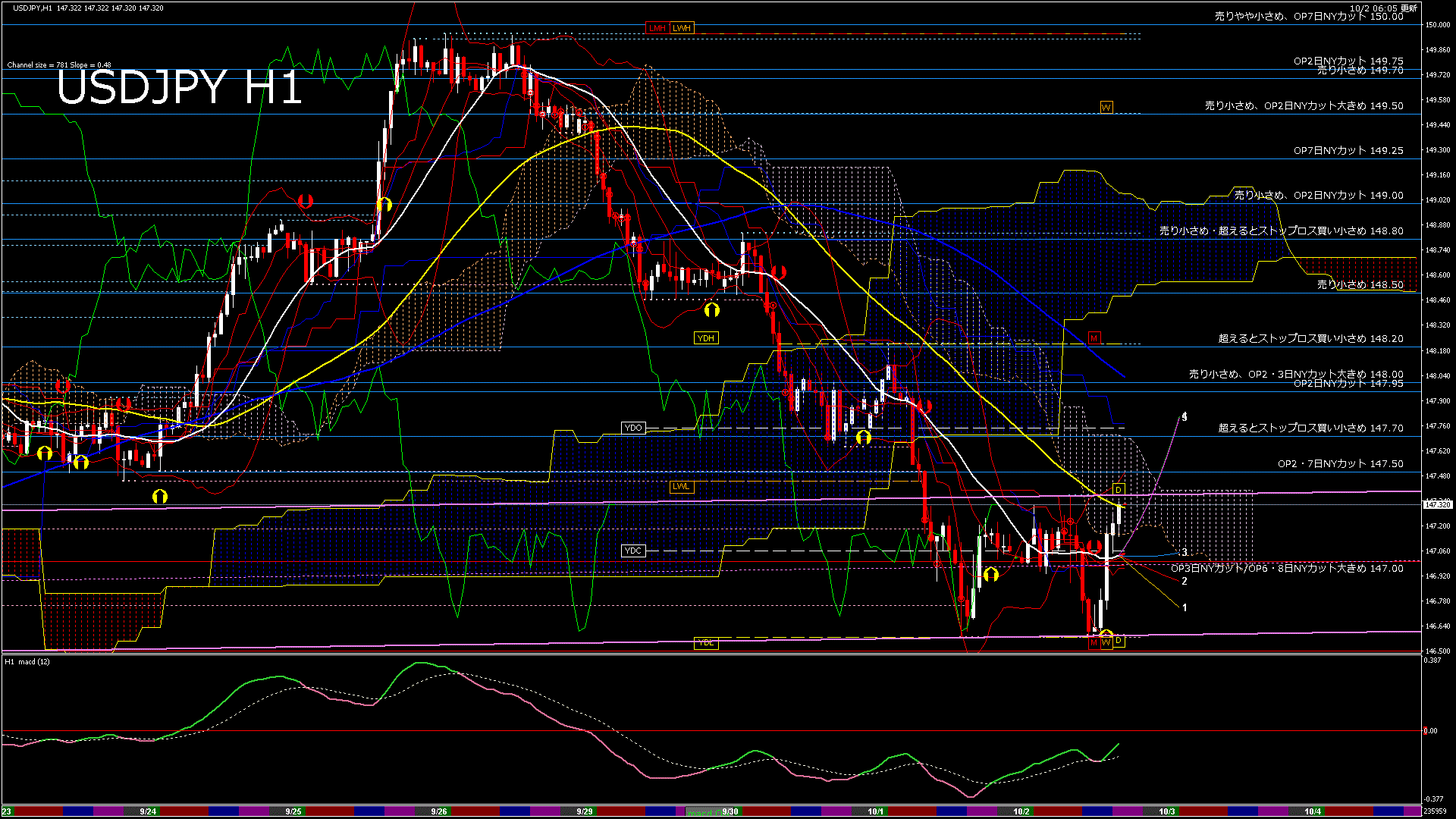Screen dimensions: 1456x819
Task: Click projection path label 1
Action: pos(1185,607)
